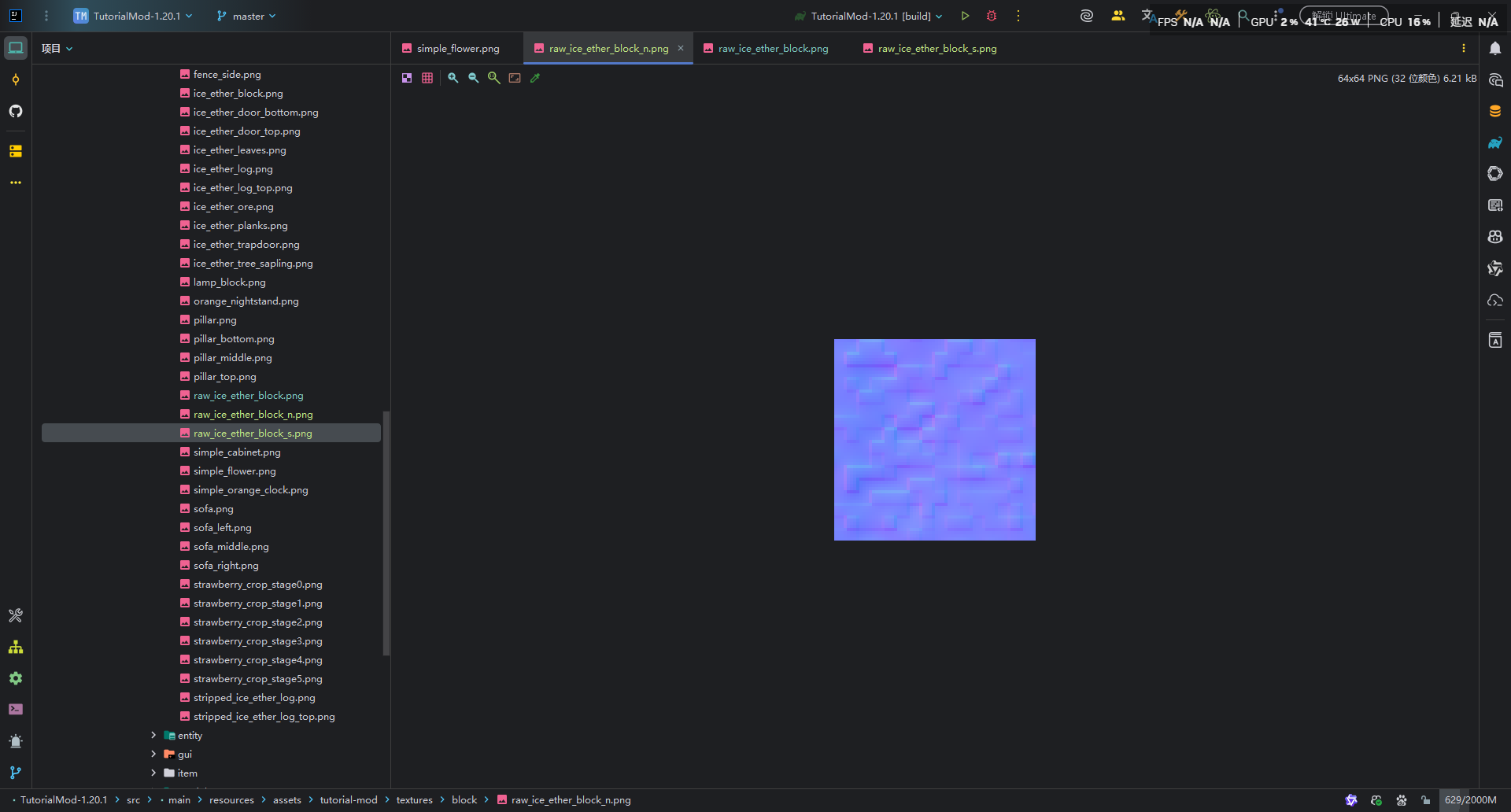Switch to the raw_ice_ether_block_s.png tab
The height and width of the screenshot is (812, 1511).
(937, 49)
